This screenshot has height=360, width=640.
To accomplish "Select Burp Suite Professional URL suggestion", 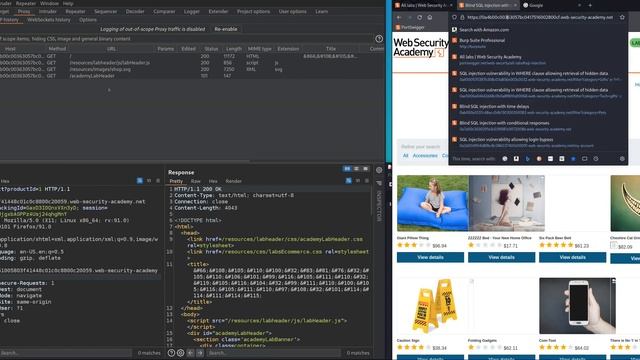I will 538,43.
